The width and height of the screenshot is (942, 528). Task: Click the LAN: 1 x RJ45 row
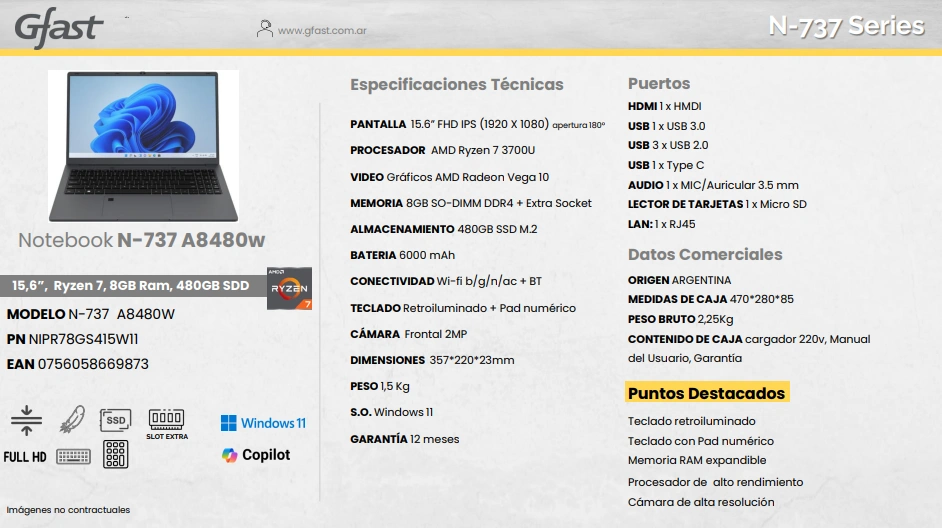(661, 224)
